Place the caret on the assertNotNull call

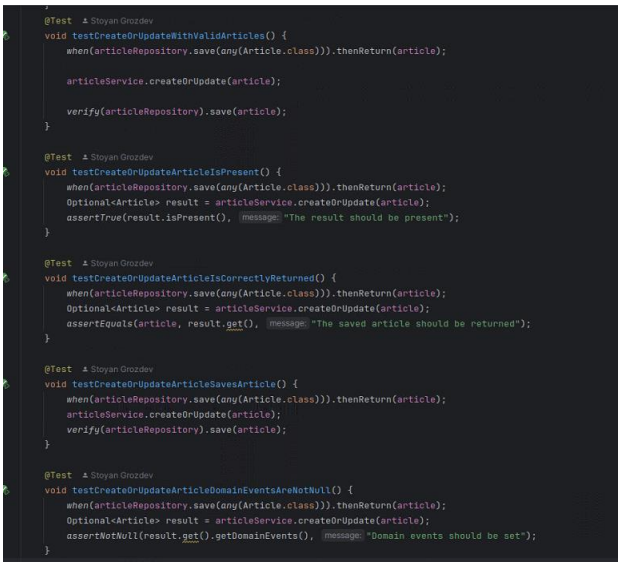coord(102,536)
